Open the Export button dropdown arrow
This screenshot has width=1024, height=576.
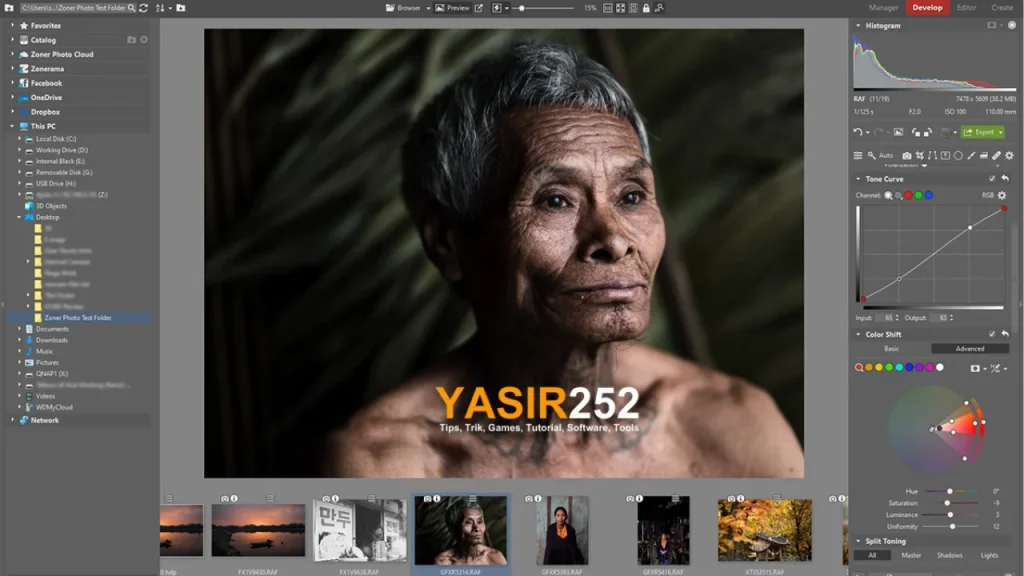(x=1000, y=133)
